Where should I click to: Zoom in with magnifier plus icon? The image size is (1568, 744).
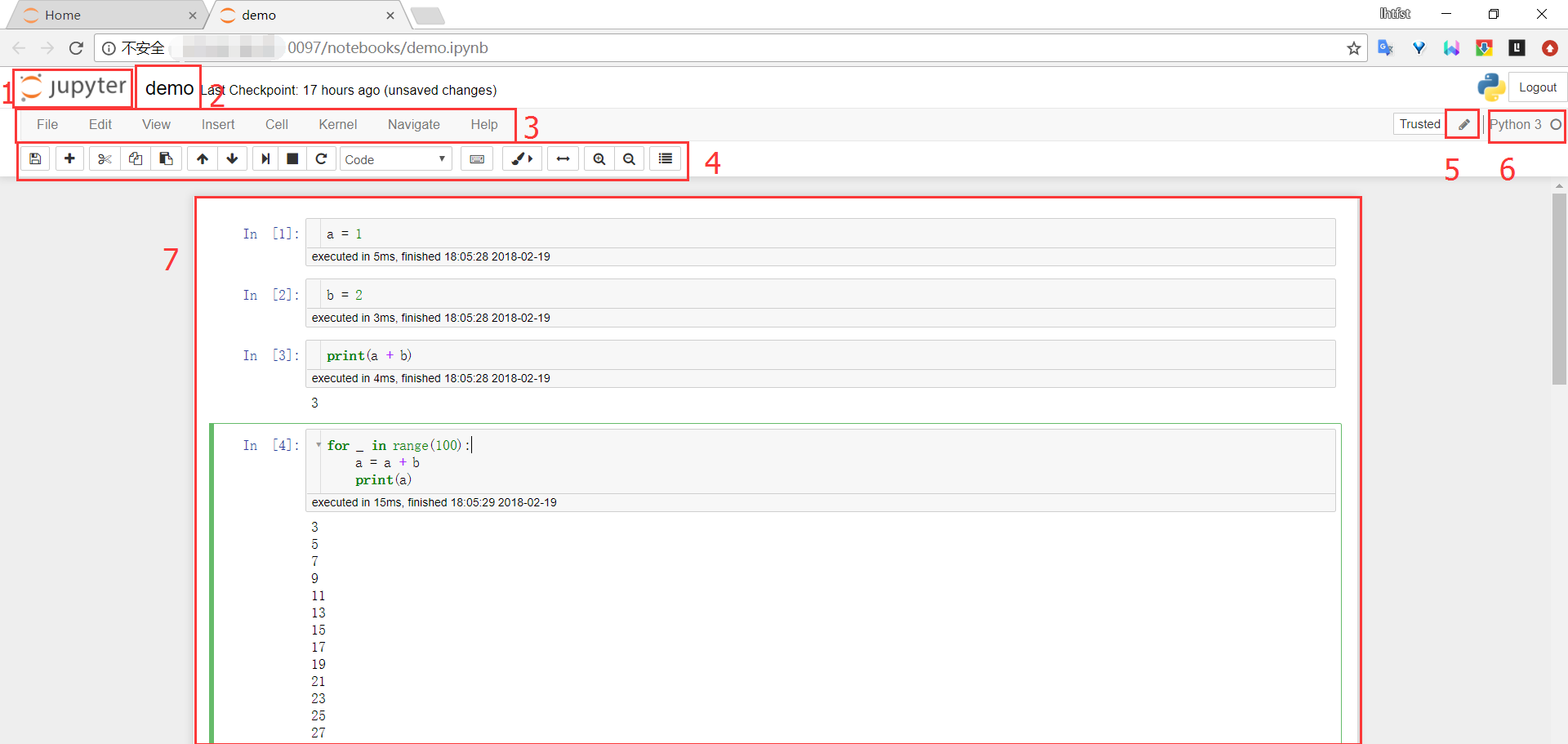pyautogui.click(x=599, y=158)
